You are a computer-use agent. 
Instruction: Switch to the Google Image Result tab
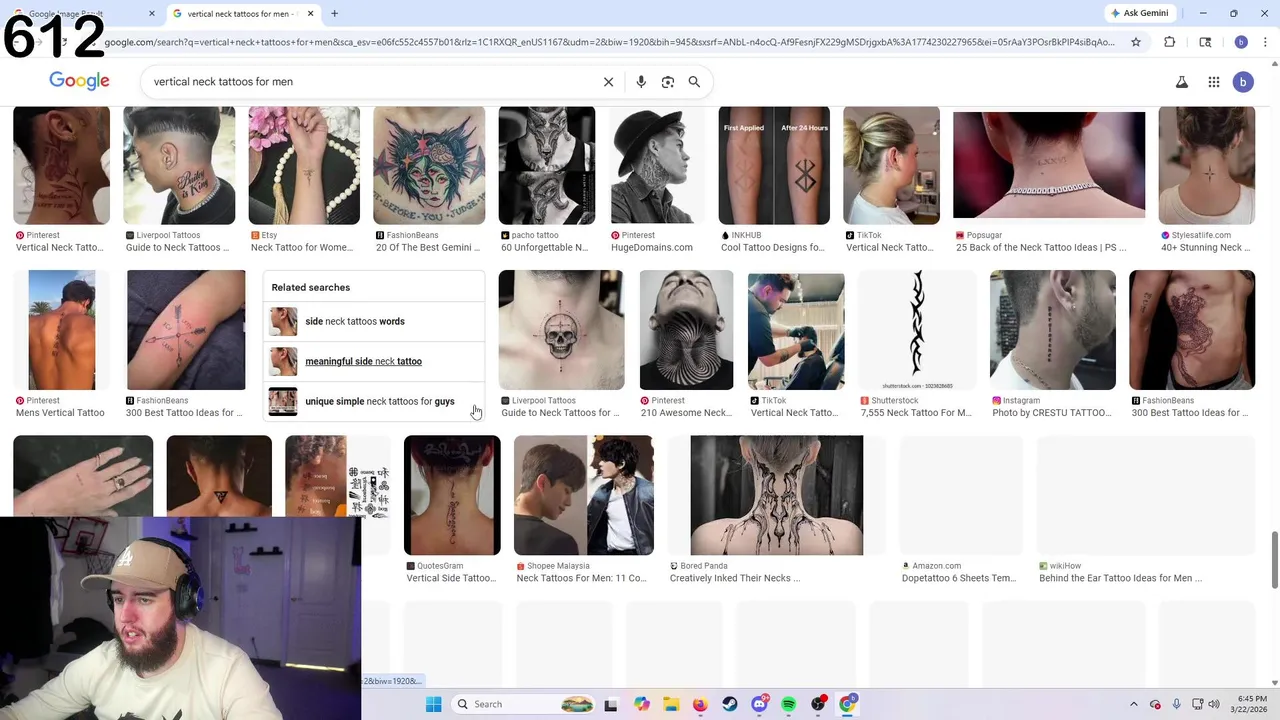(x=80, y=13)
